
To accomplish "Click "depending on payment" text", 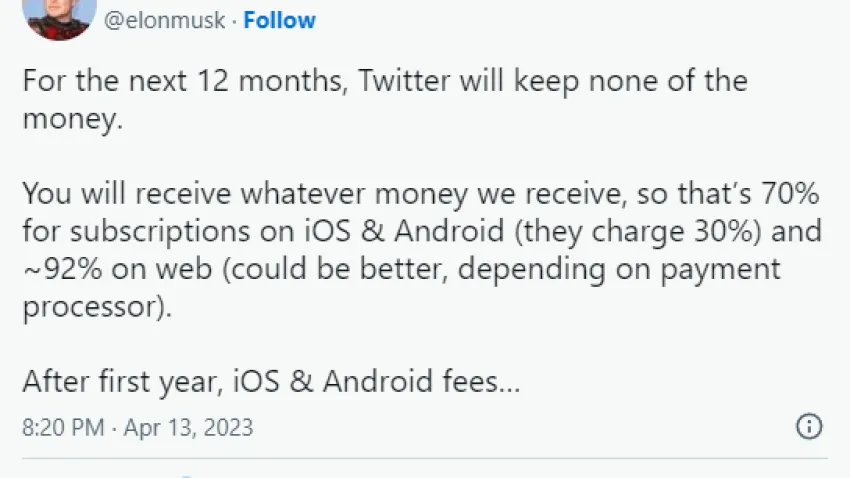I will pos(619,269).
